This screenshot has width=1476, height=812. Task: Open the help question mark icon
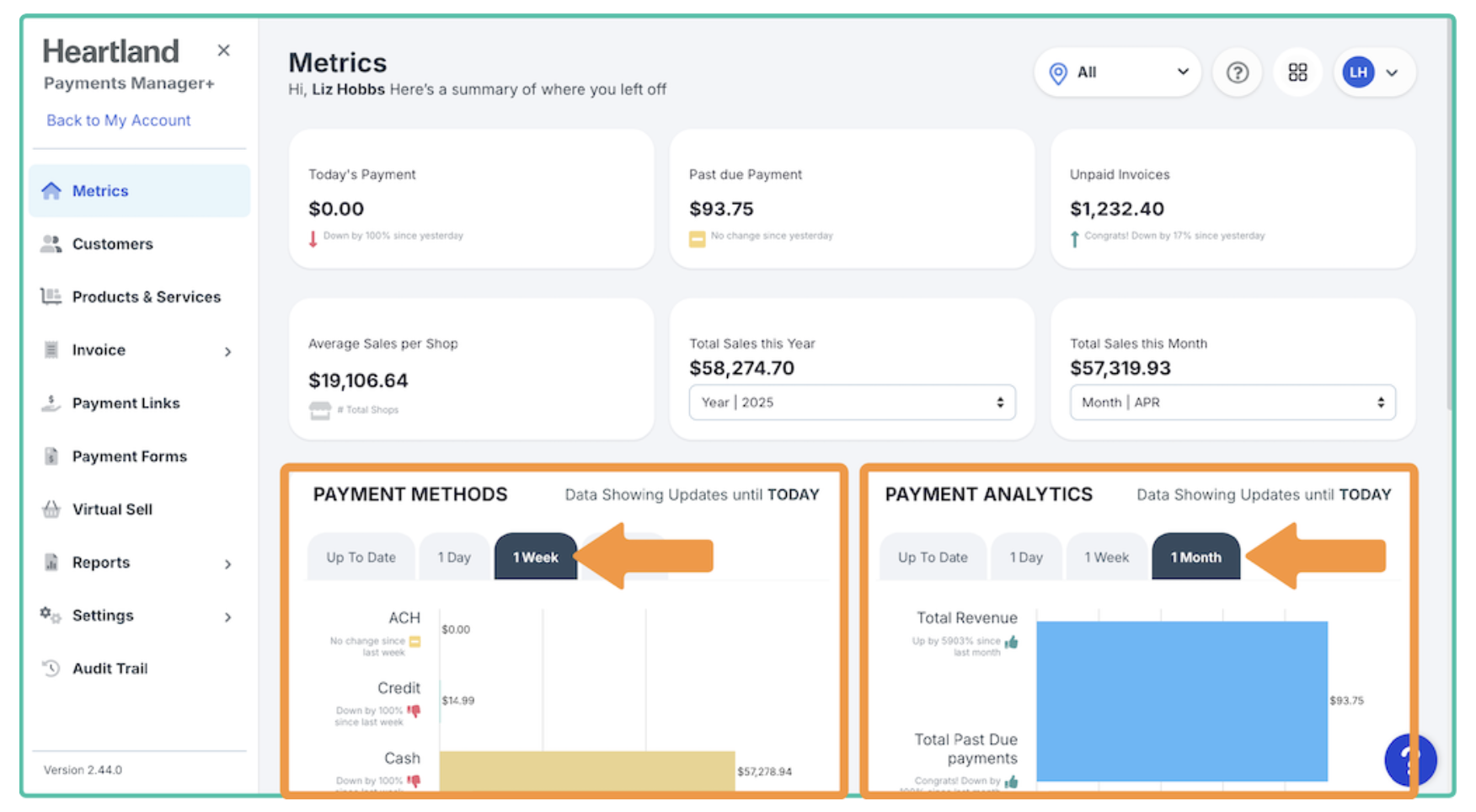(x=1237, y=73)
